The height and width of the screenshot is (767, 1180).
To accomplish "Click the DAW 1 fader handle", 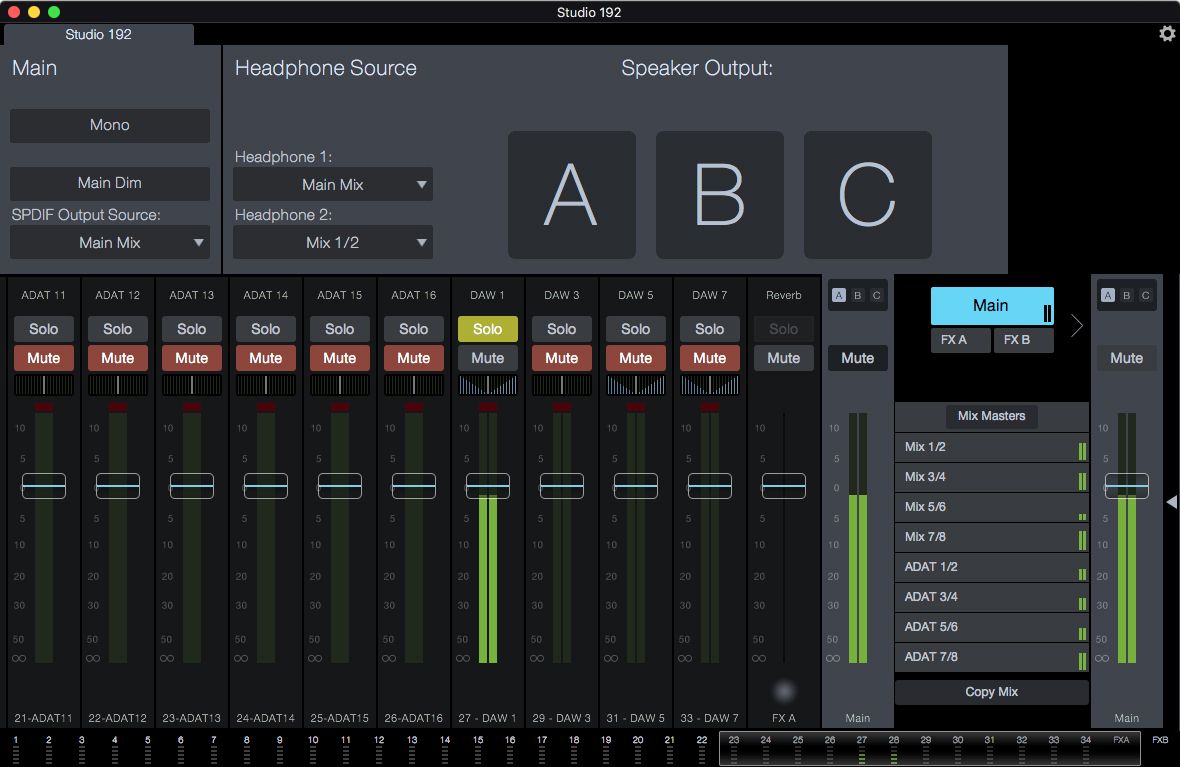I will click(x=488, y=486).
